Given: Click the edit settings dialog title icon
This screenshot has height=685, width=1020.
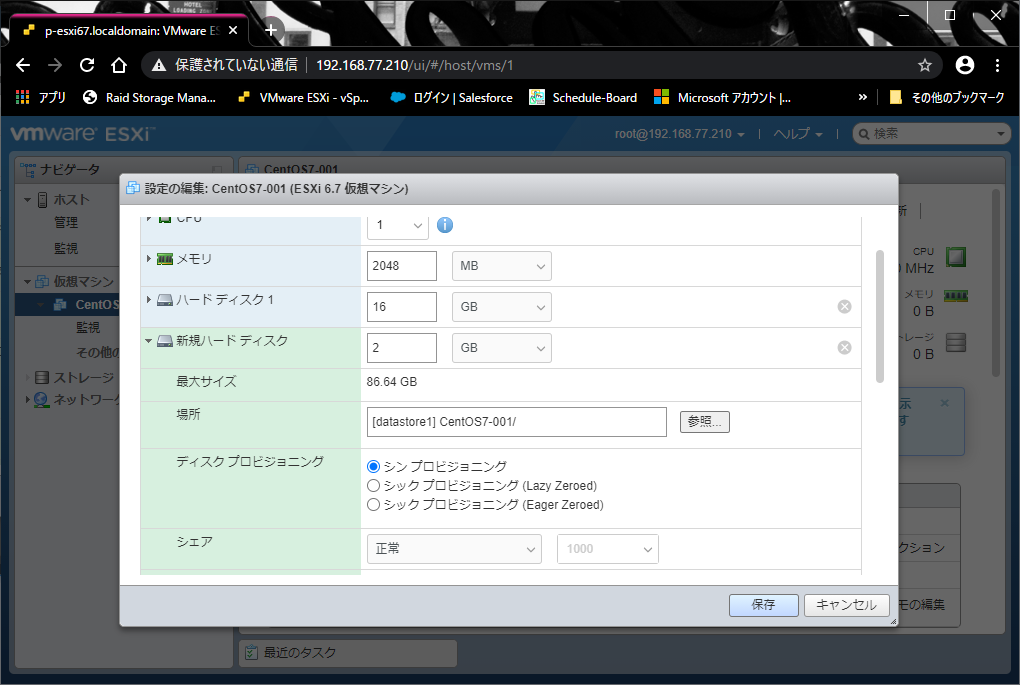Looking at the screenshot, I should tap(133, 189).
